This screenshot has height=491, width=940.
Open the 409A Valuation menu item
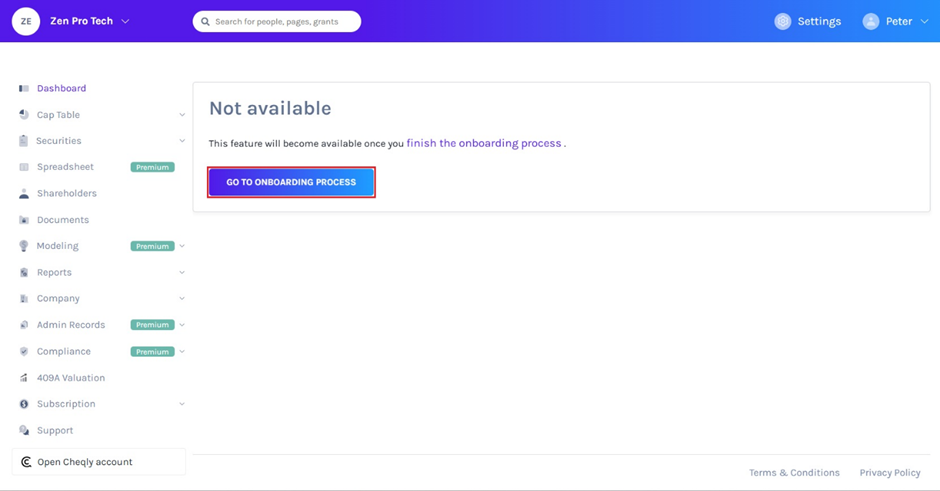(x=71, y=378)
